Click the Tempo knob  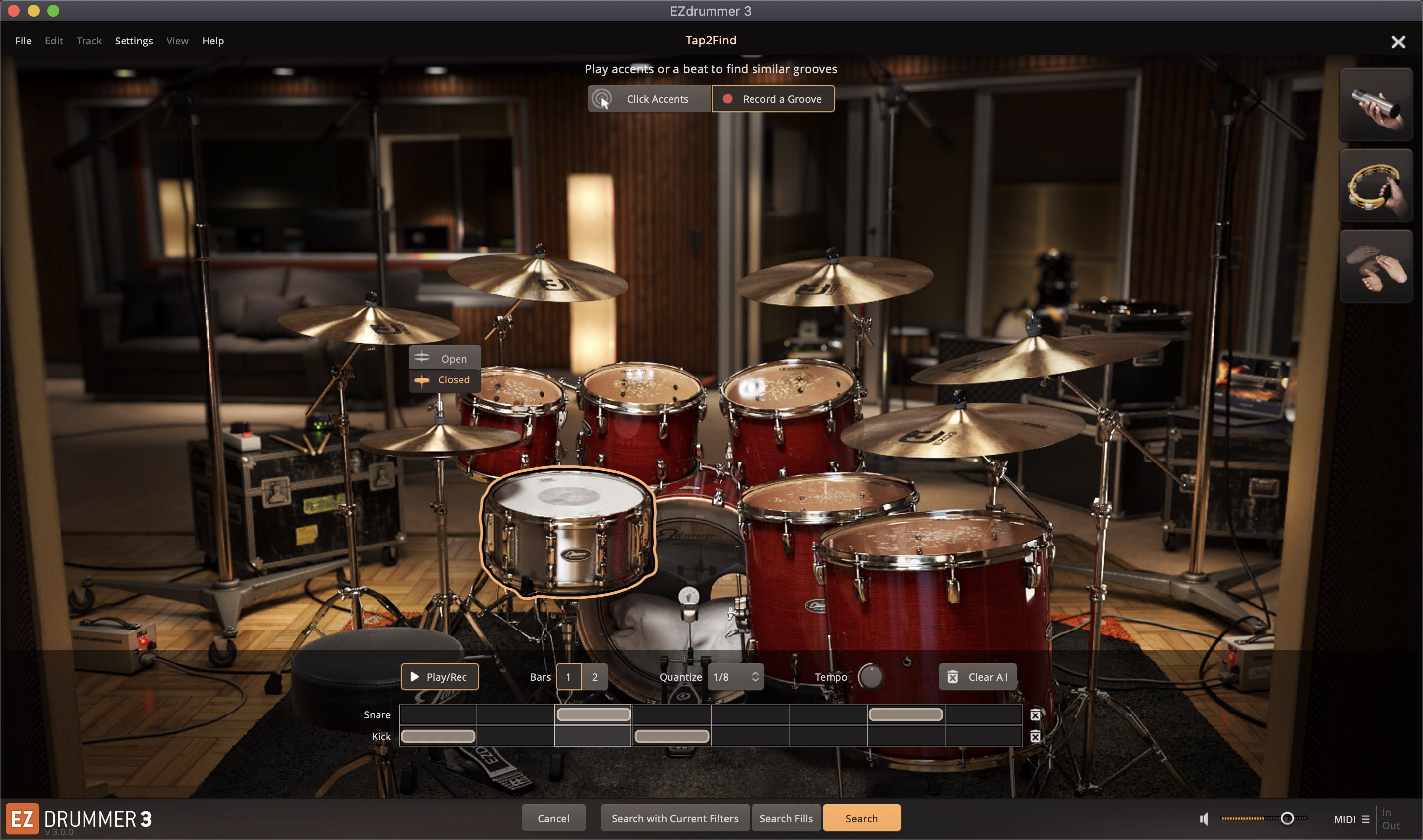pyautogui.click(x=871, y=676)
